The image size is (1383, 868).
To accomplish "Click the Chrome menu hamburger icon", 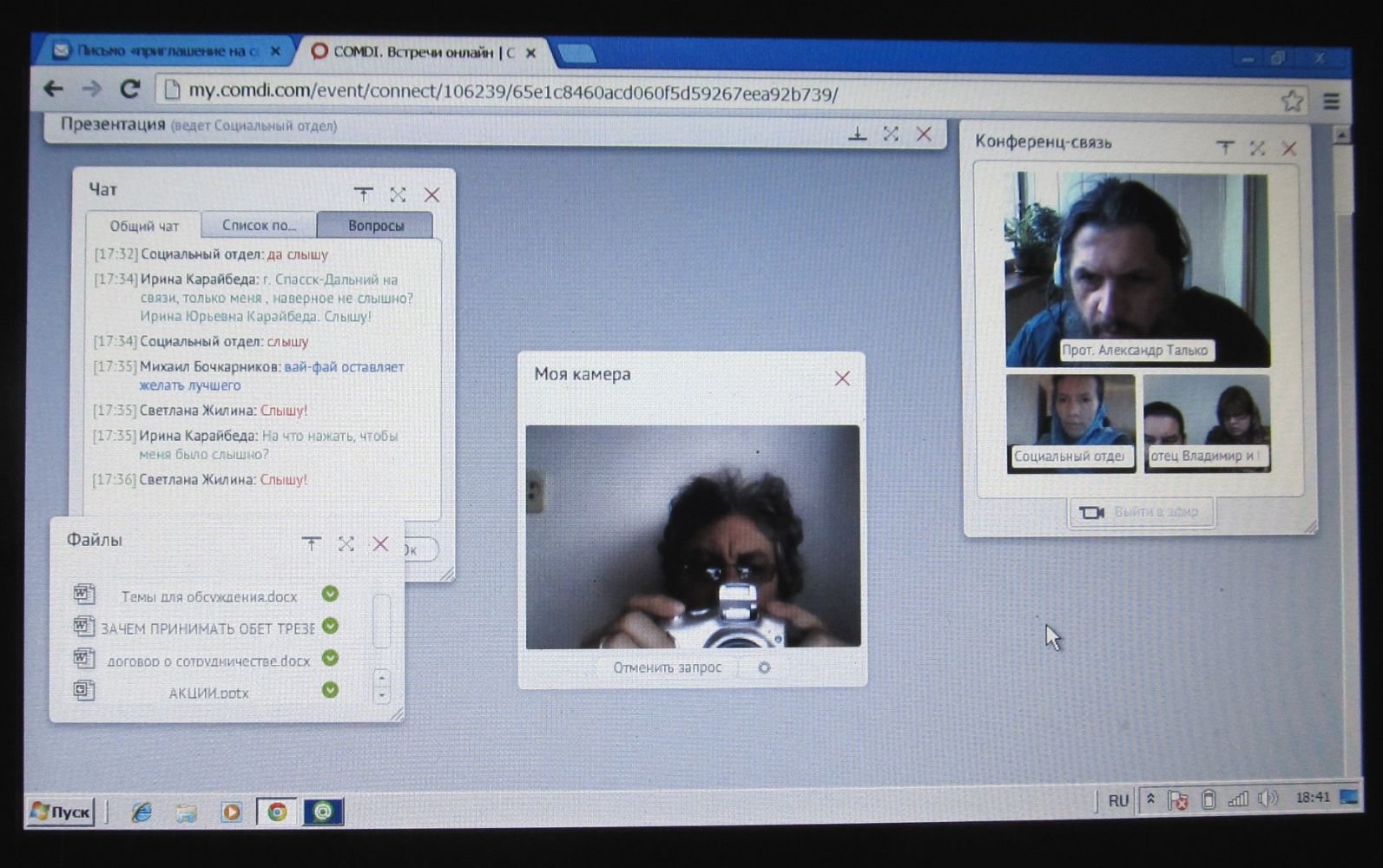I will tap(1331, 102).
